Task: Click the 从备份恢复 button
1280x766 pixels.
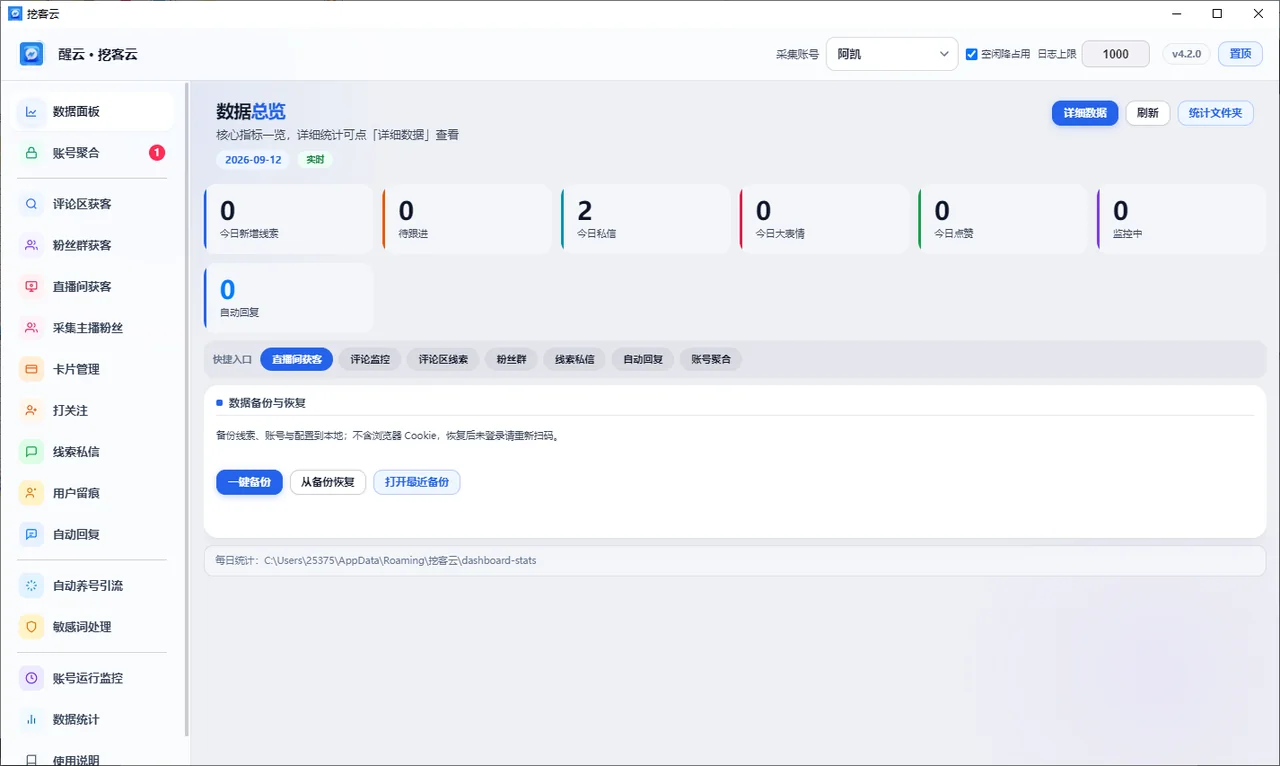Action: [328, 482]
